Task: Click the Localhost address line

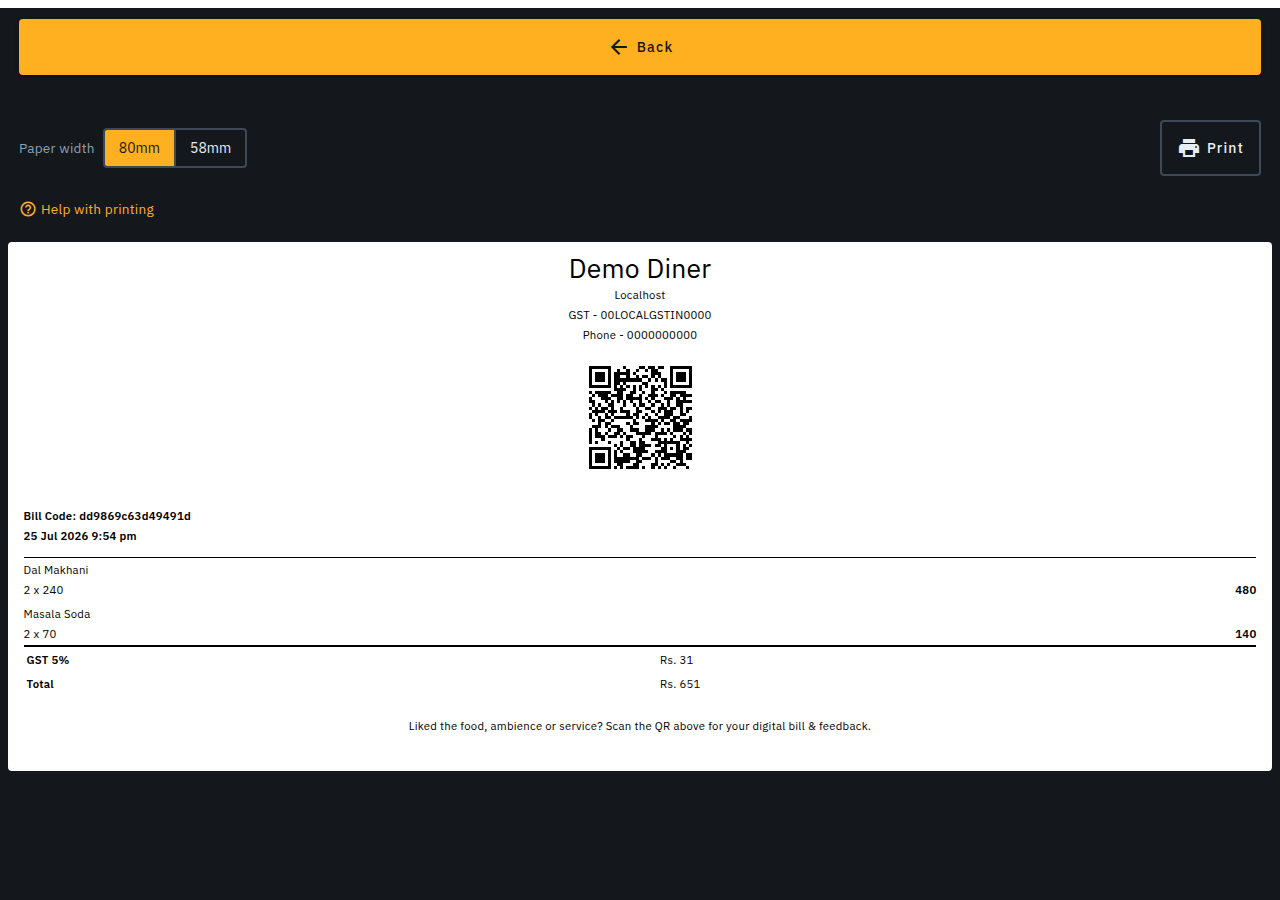Action: 640,295
